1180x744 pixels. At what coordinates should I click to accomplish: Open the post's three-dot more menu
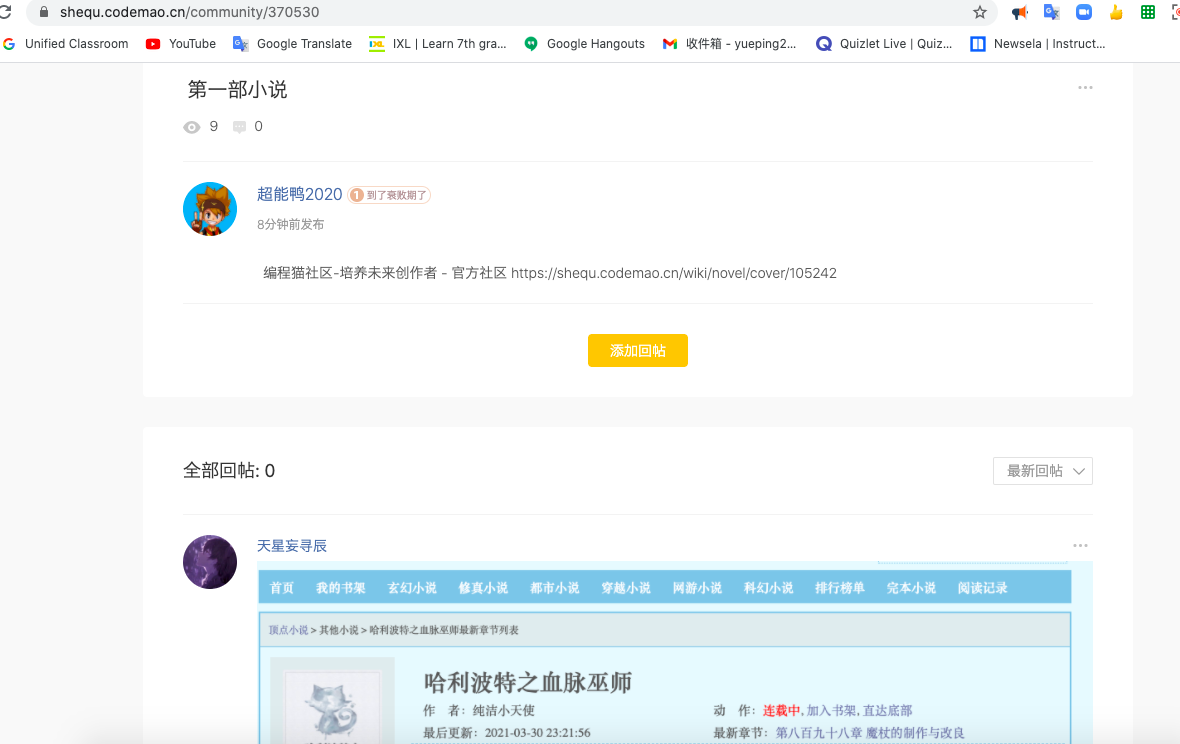point(1084,88)
